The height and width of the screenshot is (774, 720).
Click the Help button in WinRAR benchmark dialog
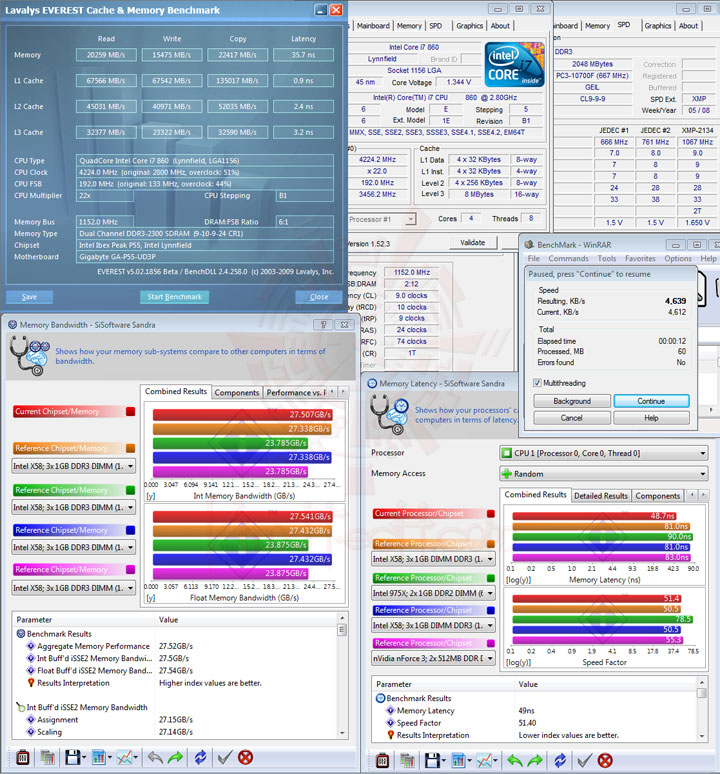[651, 418]
